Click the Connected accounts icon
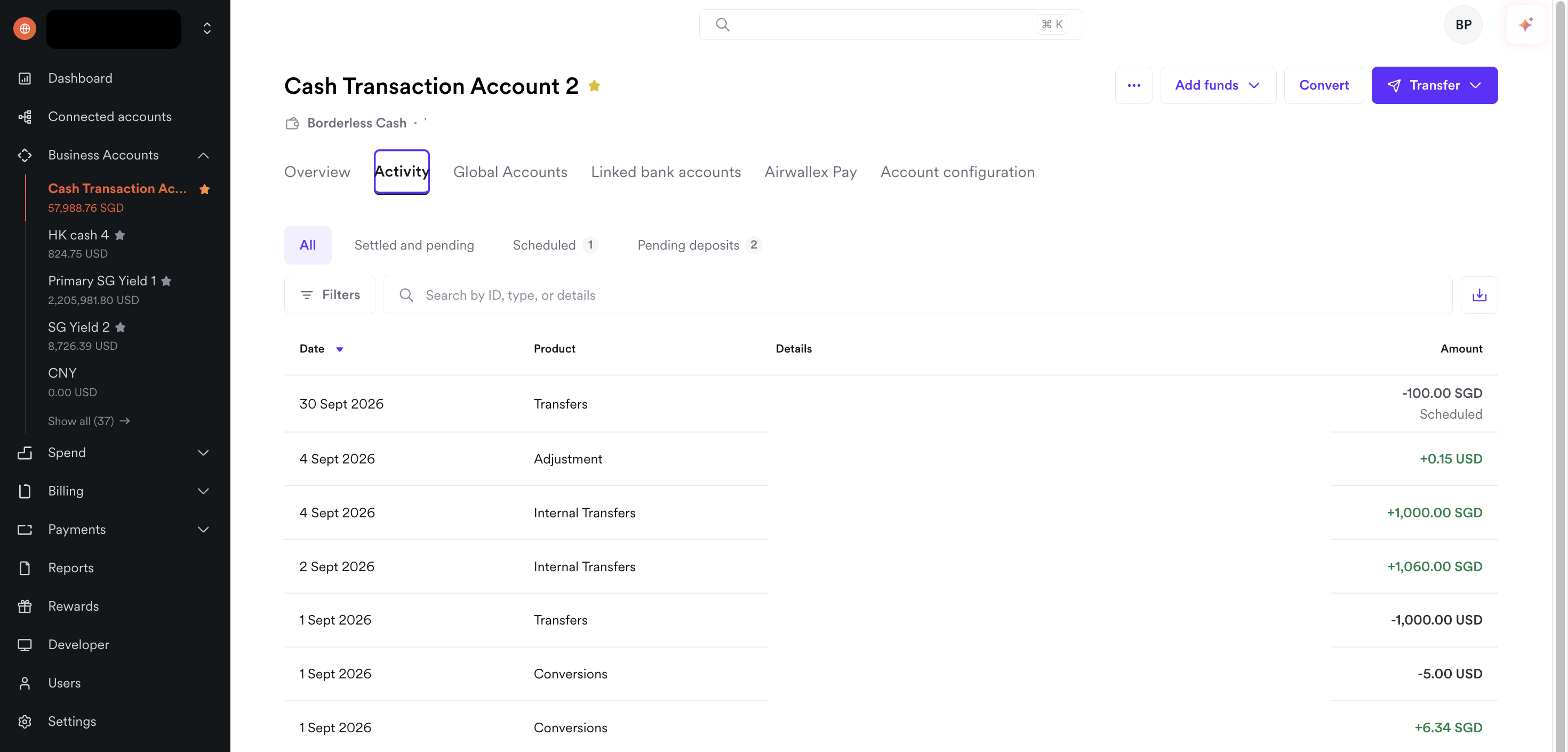This screenshot has width=1568, height=752. (25, 117)
